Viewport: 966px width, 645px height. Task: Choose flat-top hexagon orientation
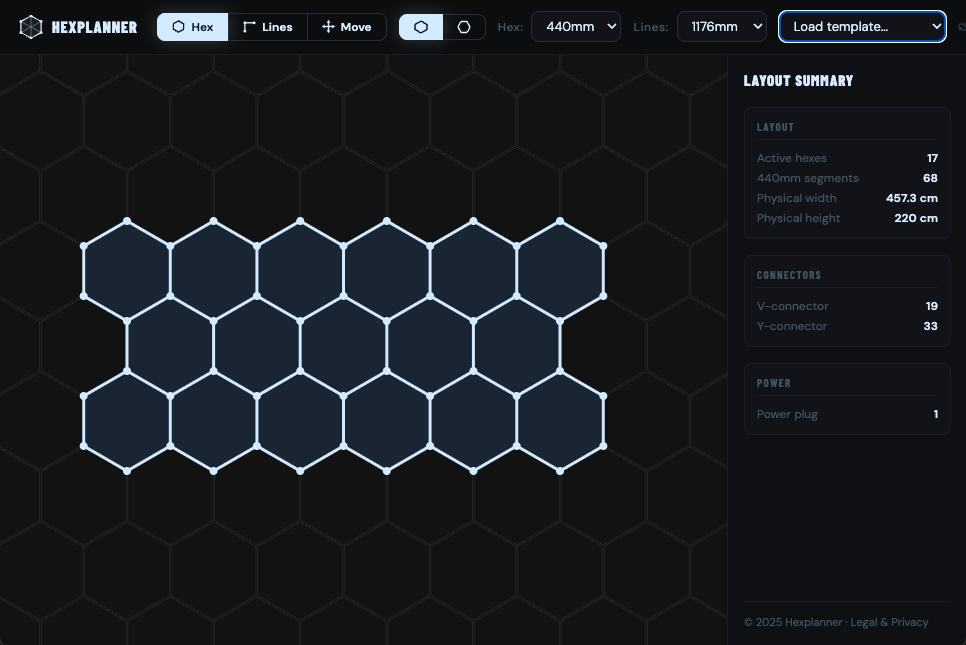tap(464, 27)
